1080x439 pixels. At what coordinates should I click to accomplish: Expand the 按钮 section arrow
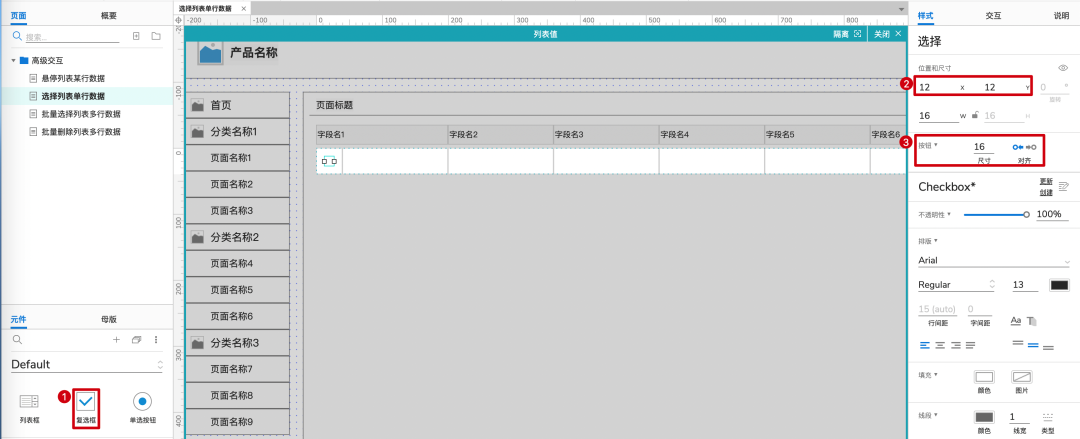[x=936, y=145]
